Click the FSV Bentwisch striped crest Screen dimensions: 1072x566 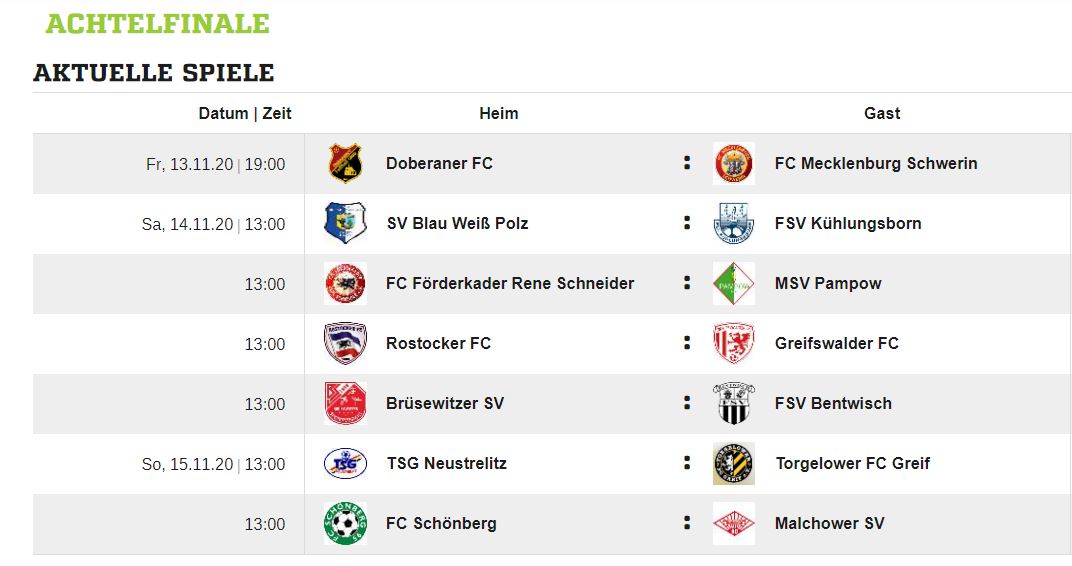click(734, 403)
